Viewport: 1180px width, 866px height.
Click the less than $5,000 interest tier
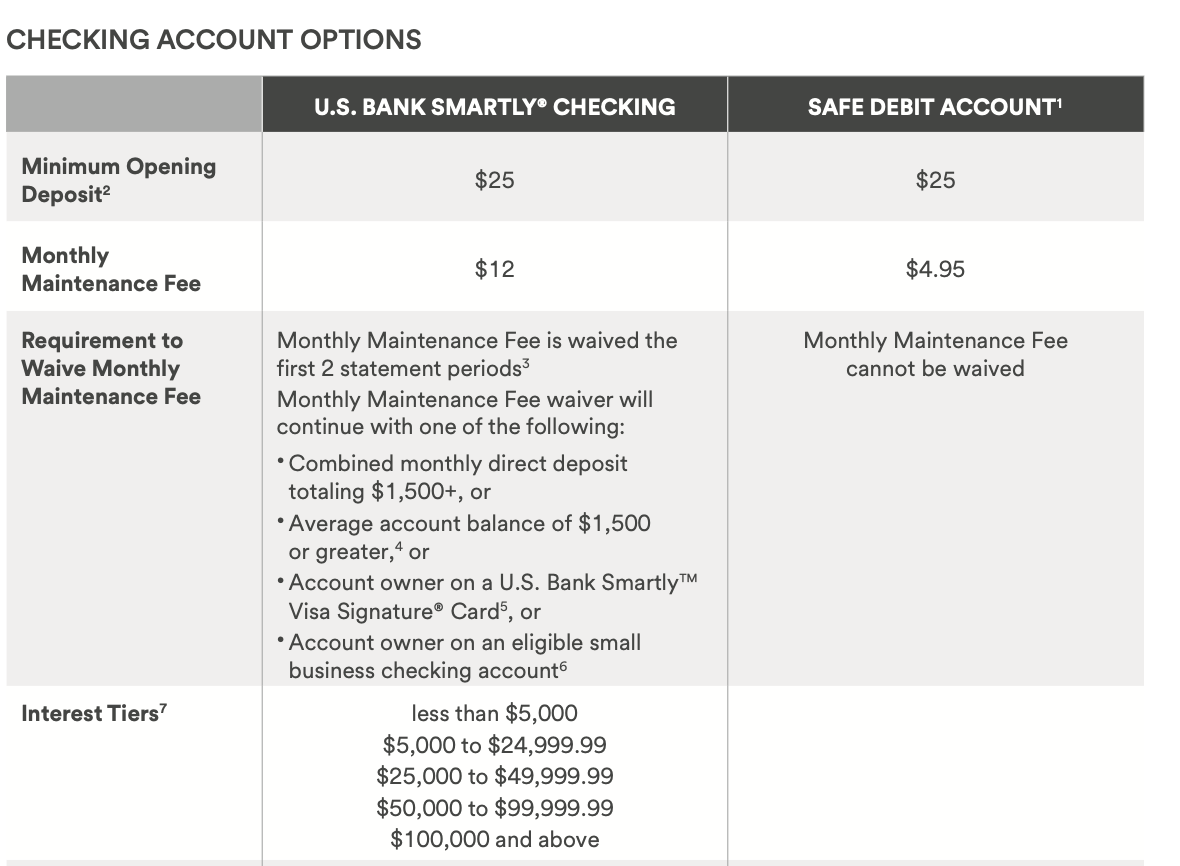click(494, 713)
